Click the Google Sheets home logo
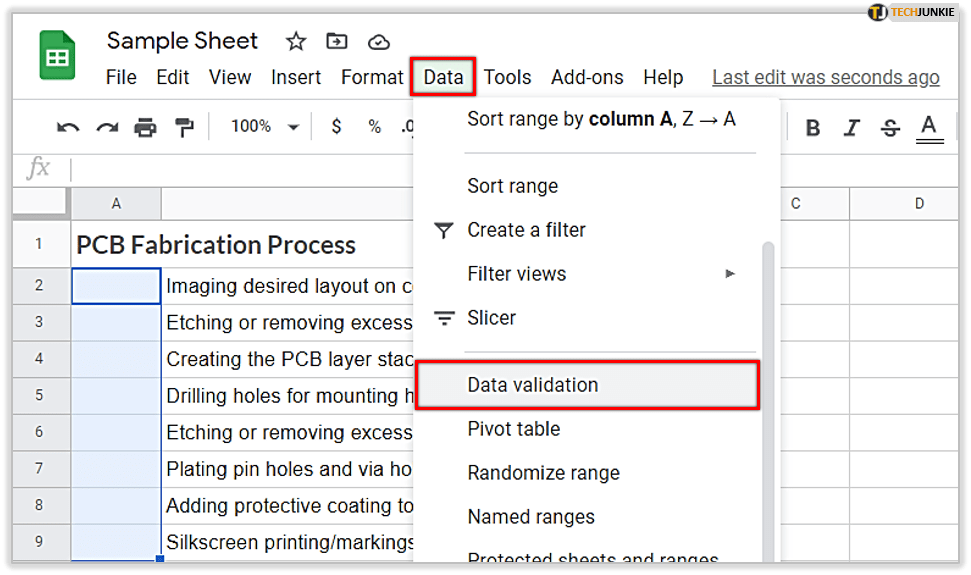 pos(58,56)
